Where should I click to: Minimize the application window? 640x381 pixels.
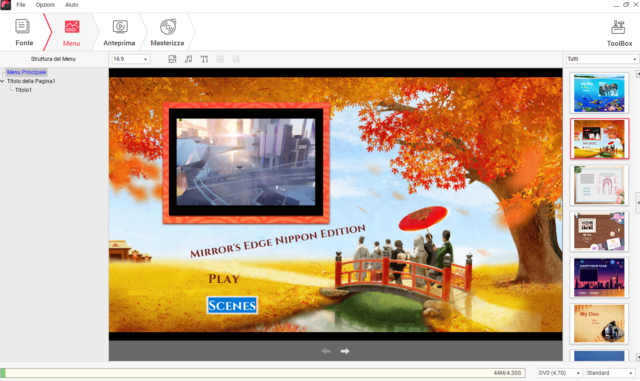(616, 5)
